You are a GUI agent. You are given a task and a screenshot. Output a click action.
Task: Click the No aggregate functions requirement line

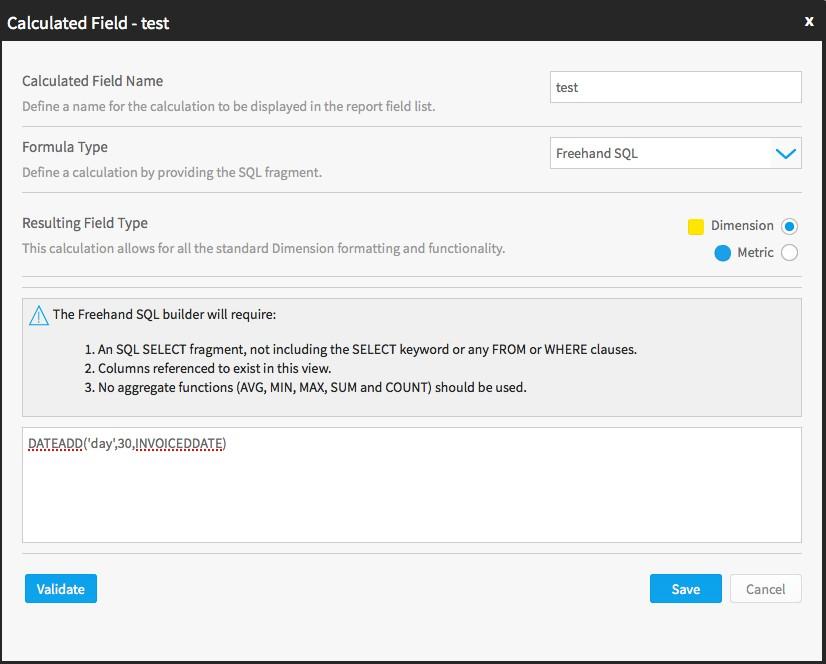(x=306, y=387)
